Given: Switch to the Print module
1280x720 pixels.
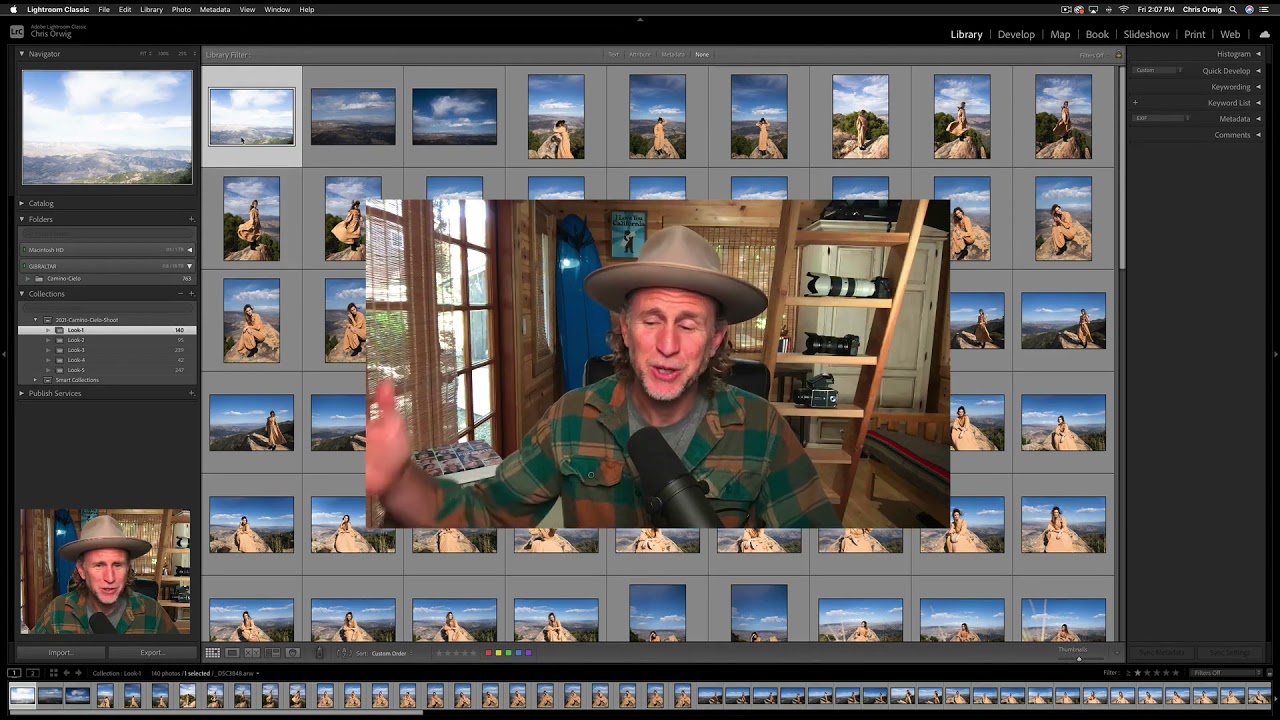Looking at the screenshot, I should 1195,34.
